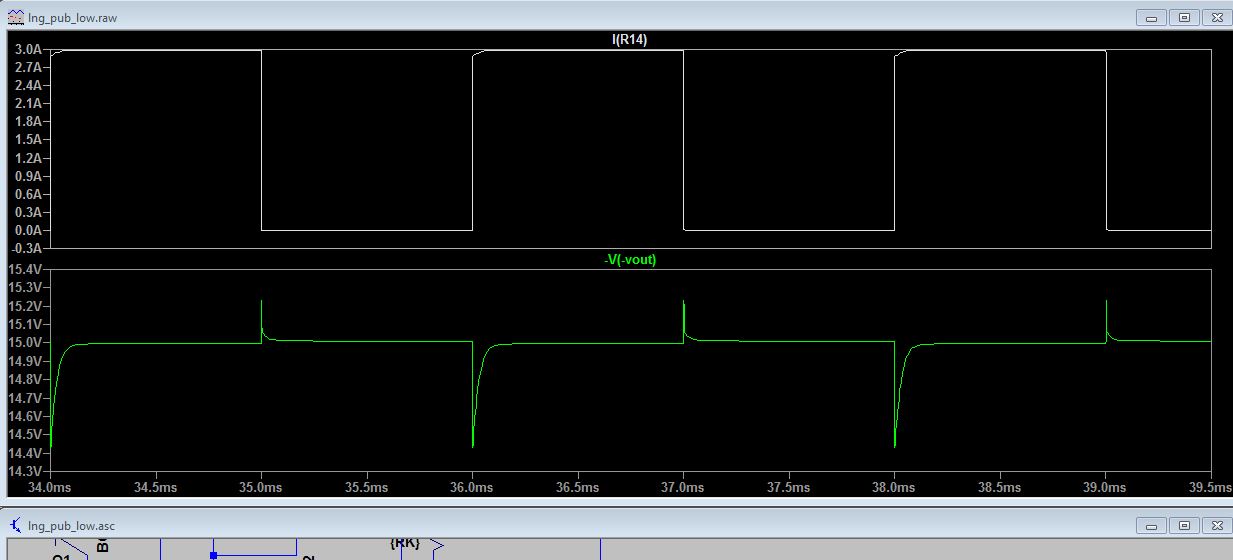The width and height of the screenshot is (1233, 560).
Task: Click the 37.0ms time axis label
Action: tap(683, 487)
